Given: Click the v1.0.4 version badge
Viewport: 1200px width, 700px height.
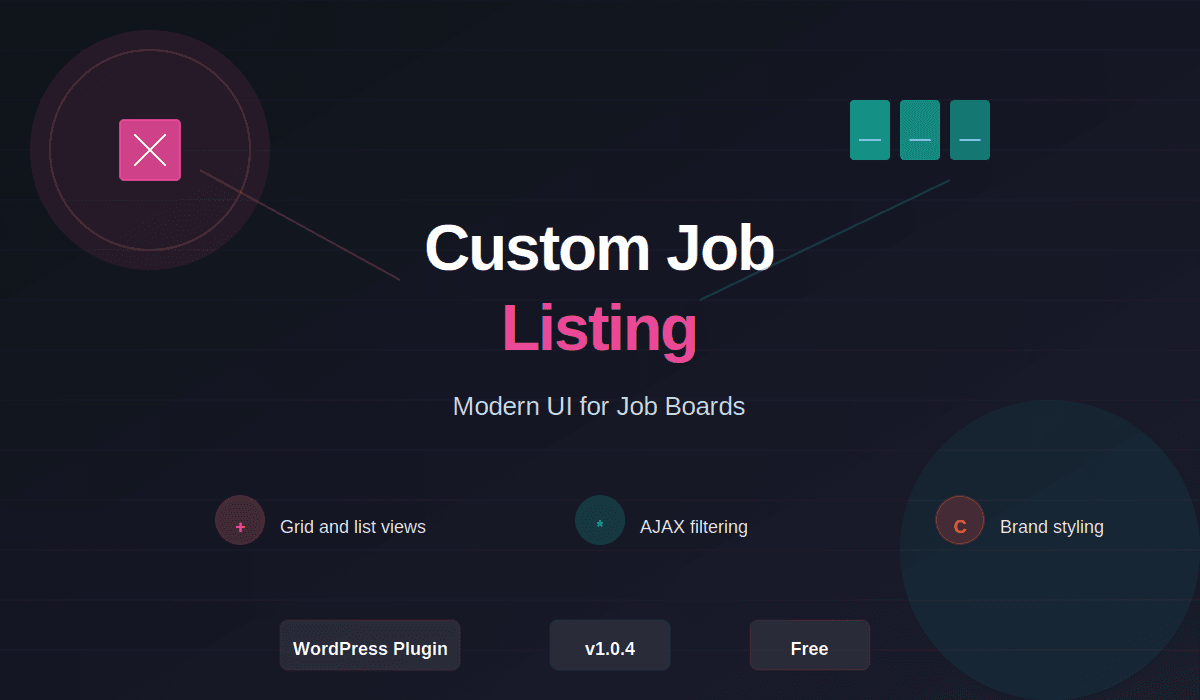Looking at the screenshot, I should pyautogui.click(x=610, y=645).
